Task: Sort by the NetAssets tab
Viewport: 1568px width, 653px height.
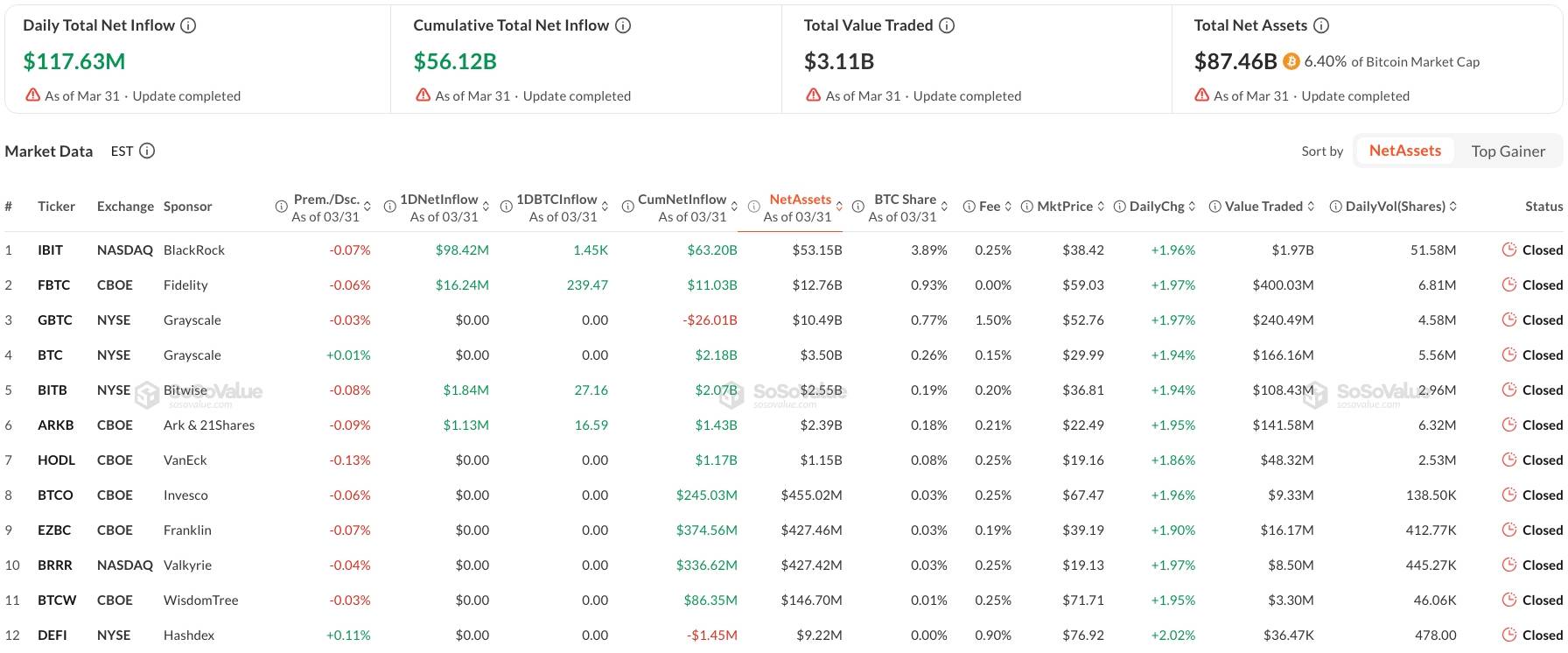Action: coord(1404,151)
